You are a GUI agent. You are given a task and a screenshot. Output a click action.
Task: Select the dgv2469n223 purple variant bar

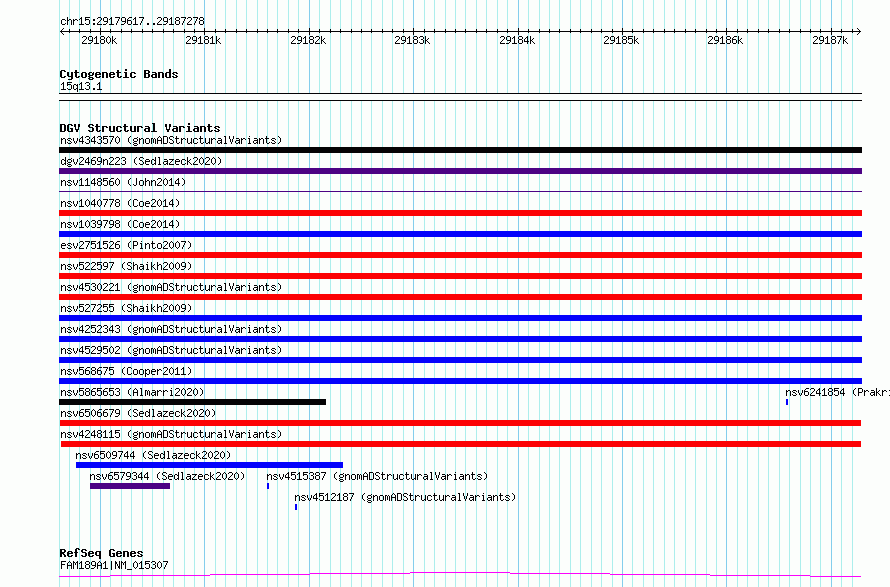460,171
